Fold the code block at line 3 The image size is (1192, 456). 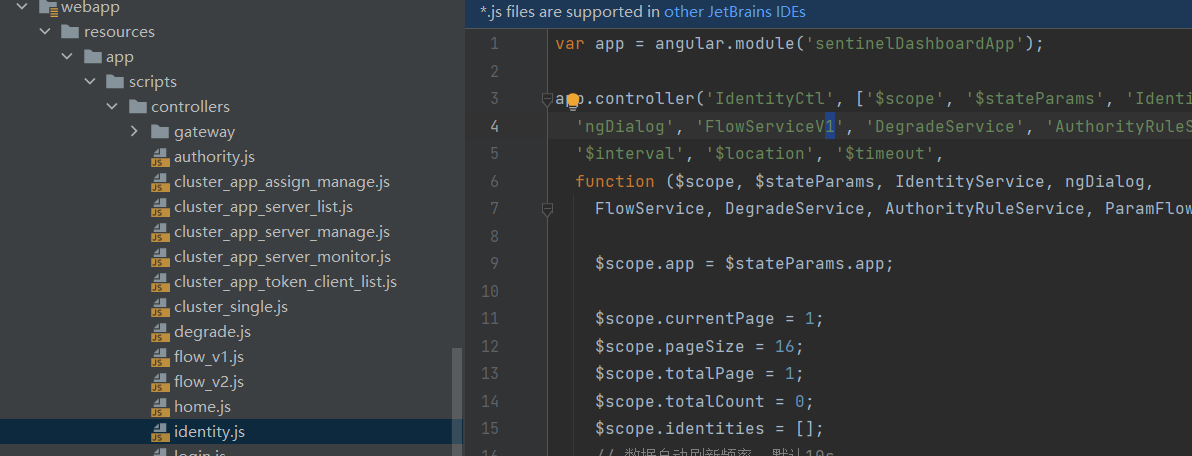point(547,99)
